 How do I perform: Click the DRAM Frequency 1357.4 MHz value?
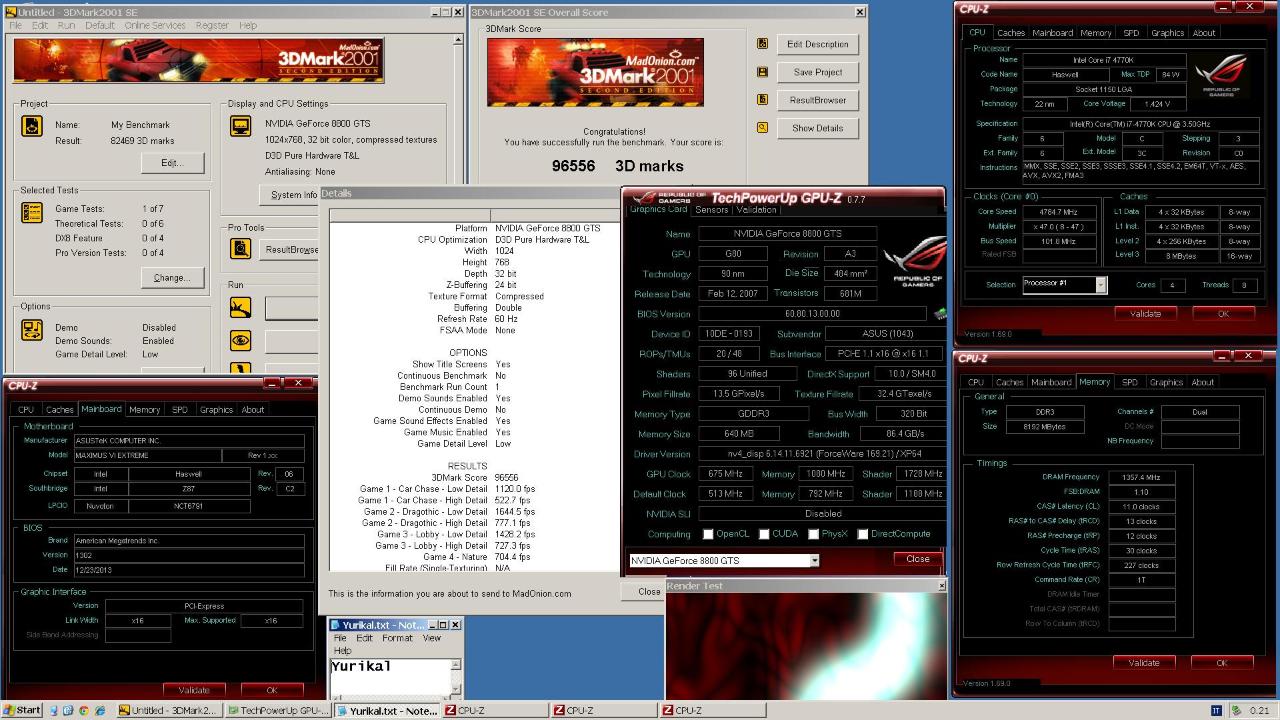tap(1141, 477)
